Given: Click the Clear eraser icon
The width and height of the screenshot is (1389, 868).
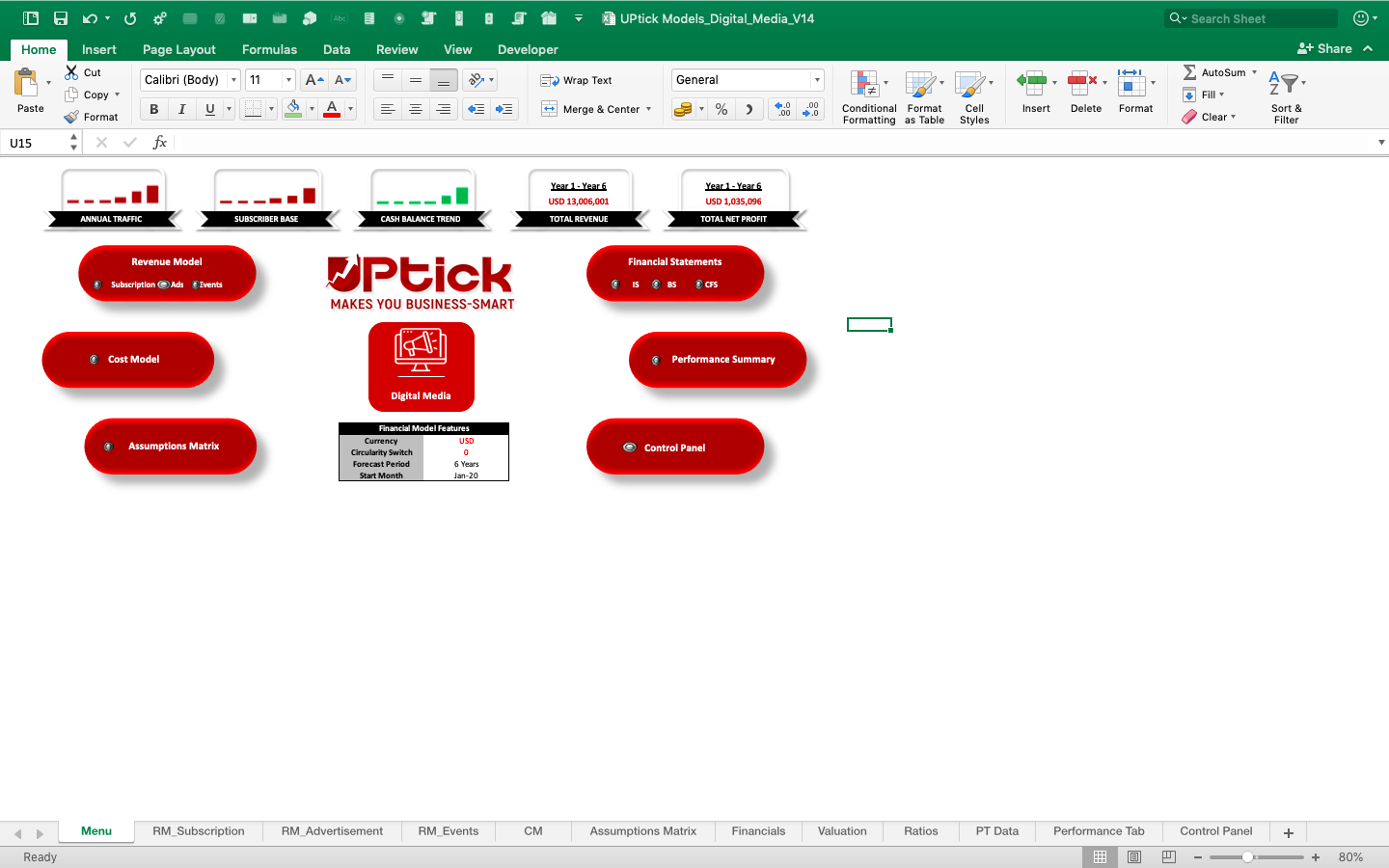Looking at the screenshot, I should click(1189, 117).
